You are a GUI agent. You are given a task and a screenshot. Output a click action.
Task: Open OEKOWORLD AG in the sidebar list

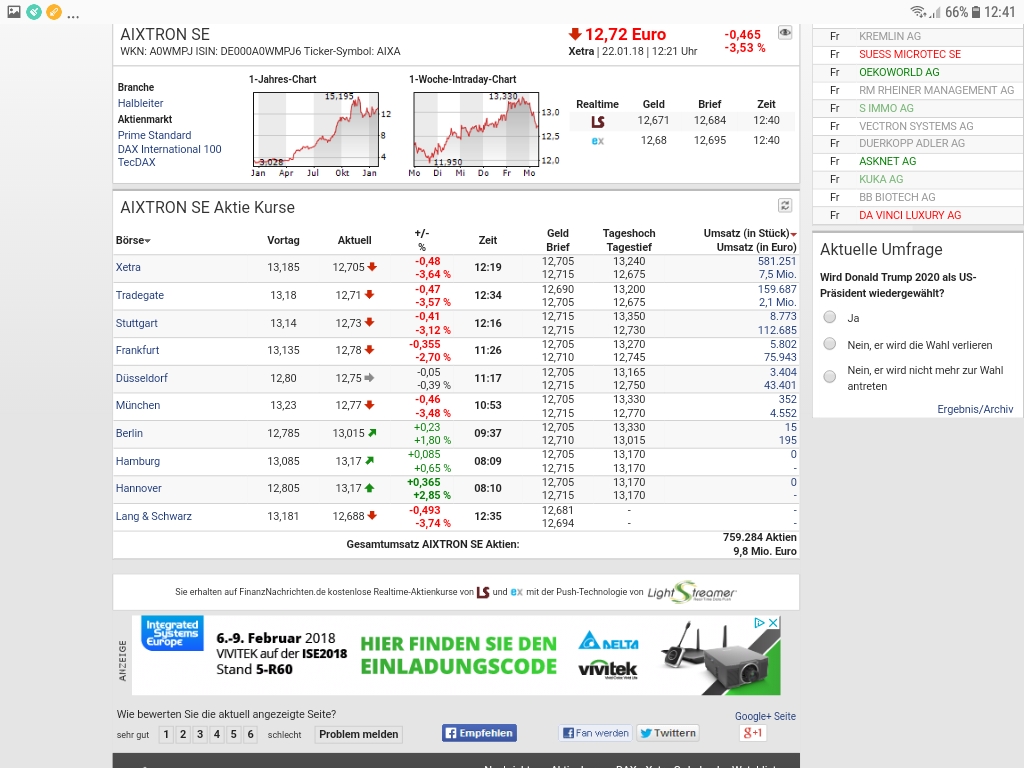point(899,72)
